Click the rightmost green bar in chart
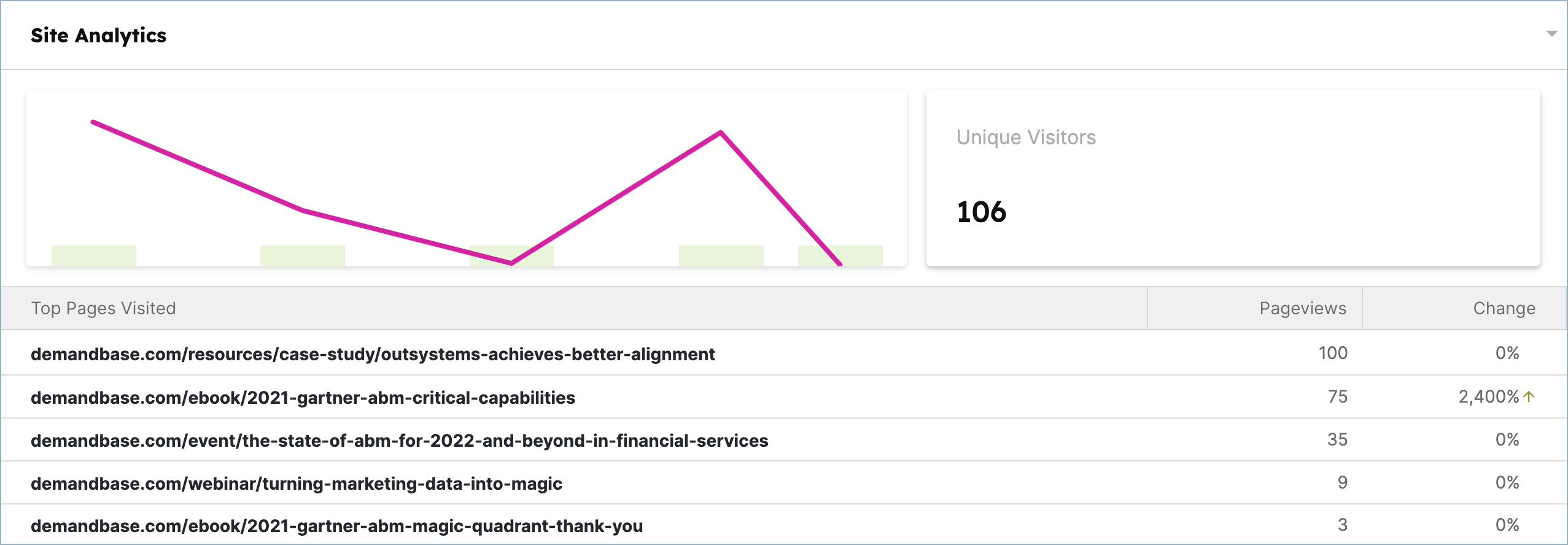This screenshot has height=545, width=1568. click(840, 255)
